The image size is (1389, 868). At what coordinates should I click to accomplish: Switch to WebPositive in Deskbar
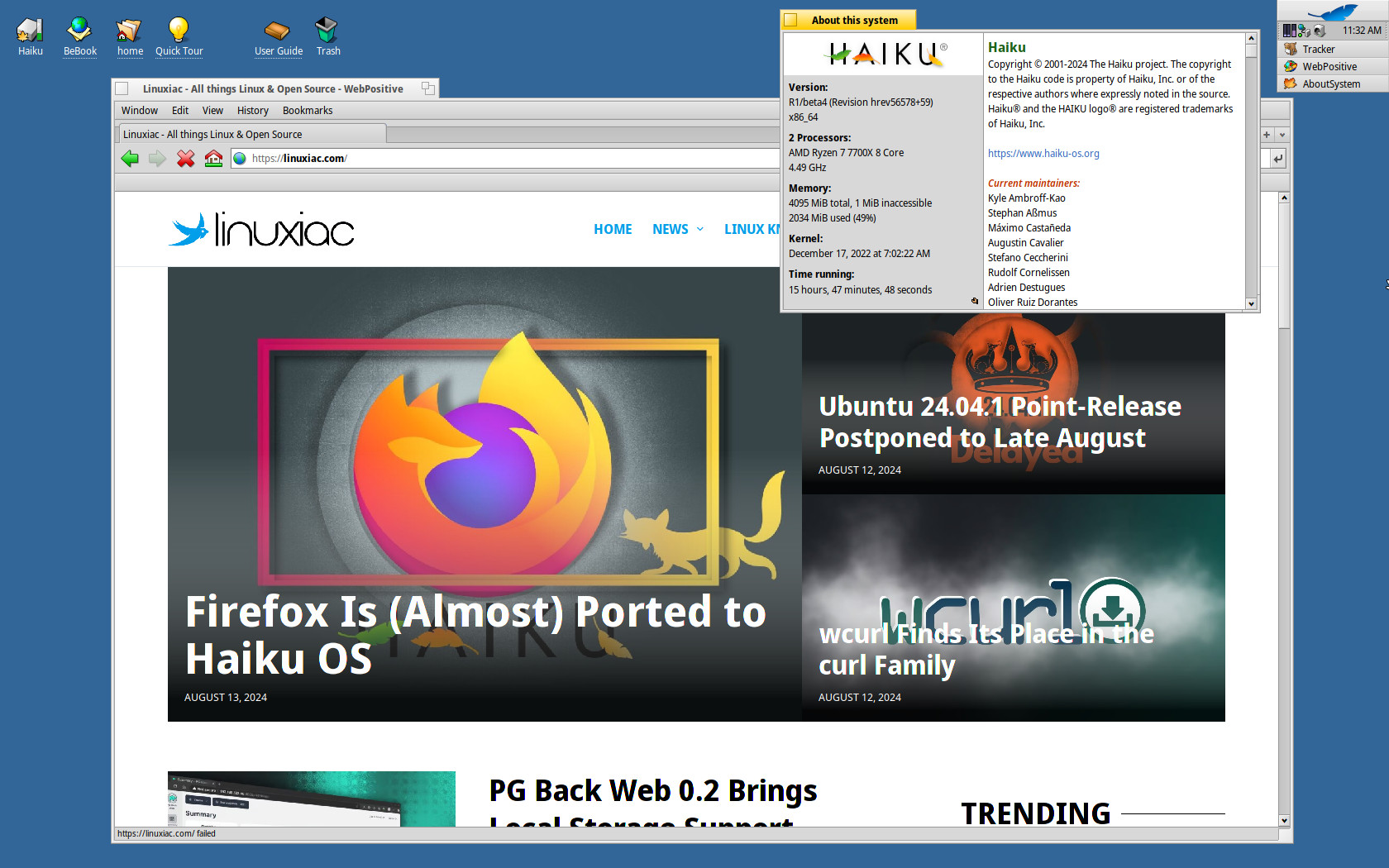[x=1333, y=66]
